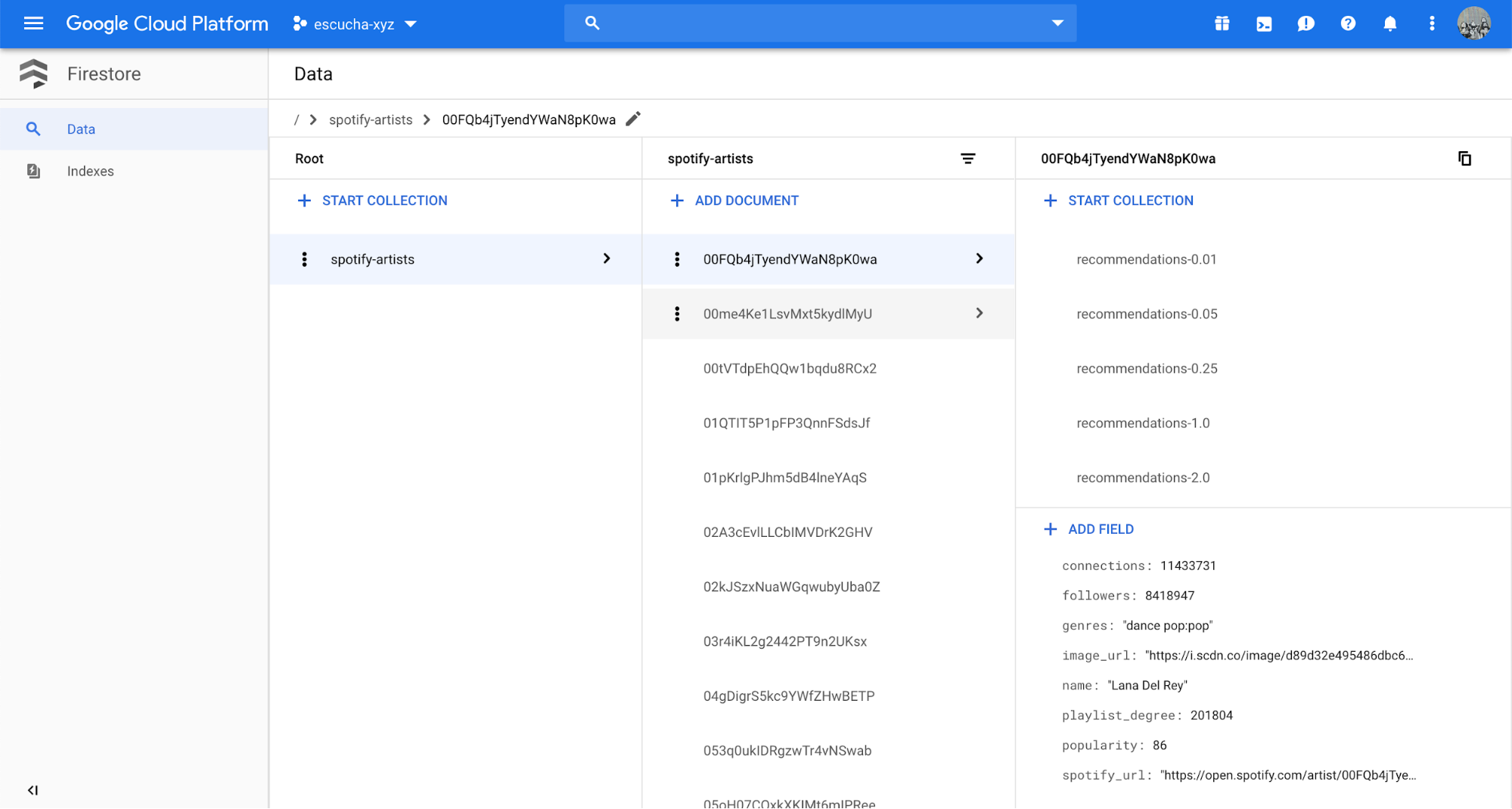This screenshot has width=1512, height=809.
Task: Click the plus icon beside ADD DOCUMENT
Action: (x=677, y=200)
